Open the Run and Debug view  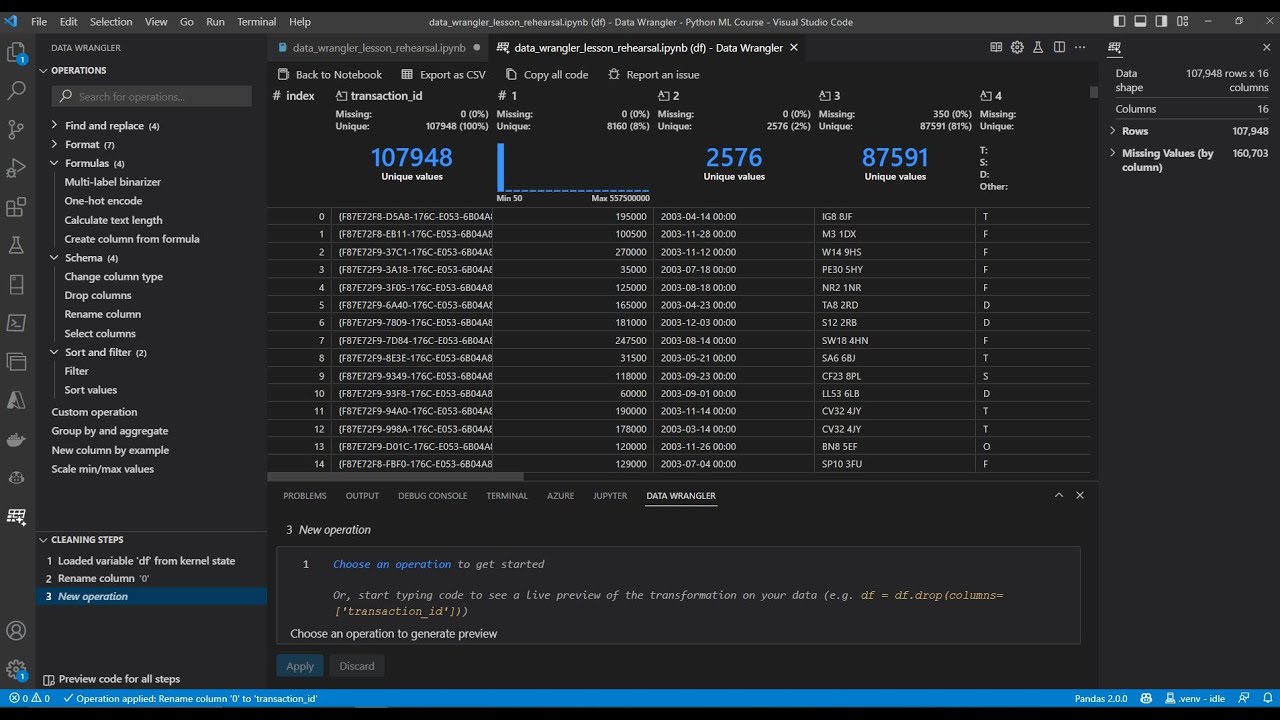16,168
